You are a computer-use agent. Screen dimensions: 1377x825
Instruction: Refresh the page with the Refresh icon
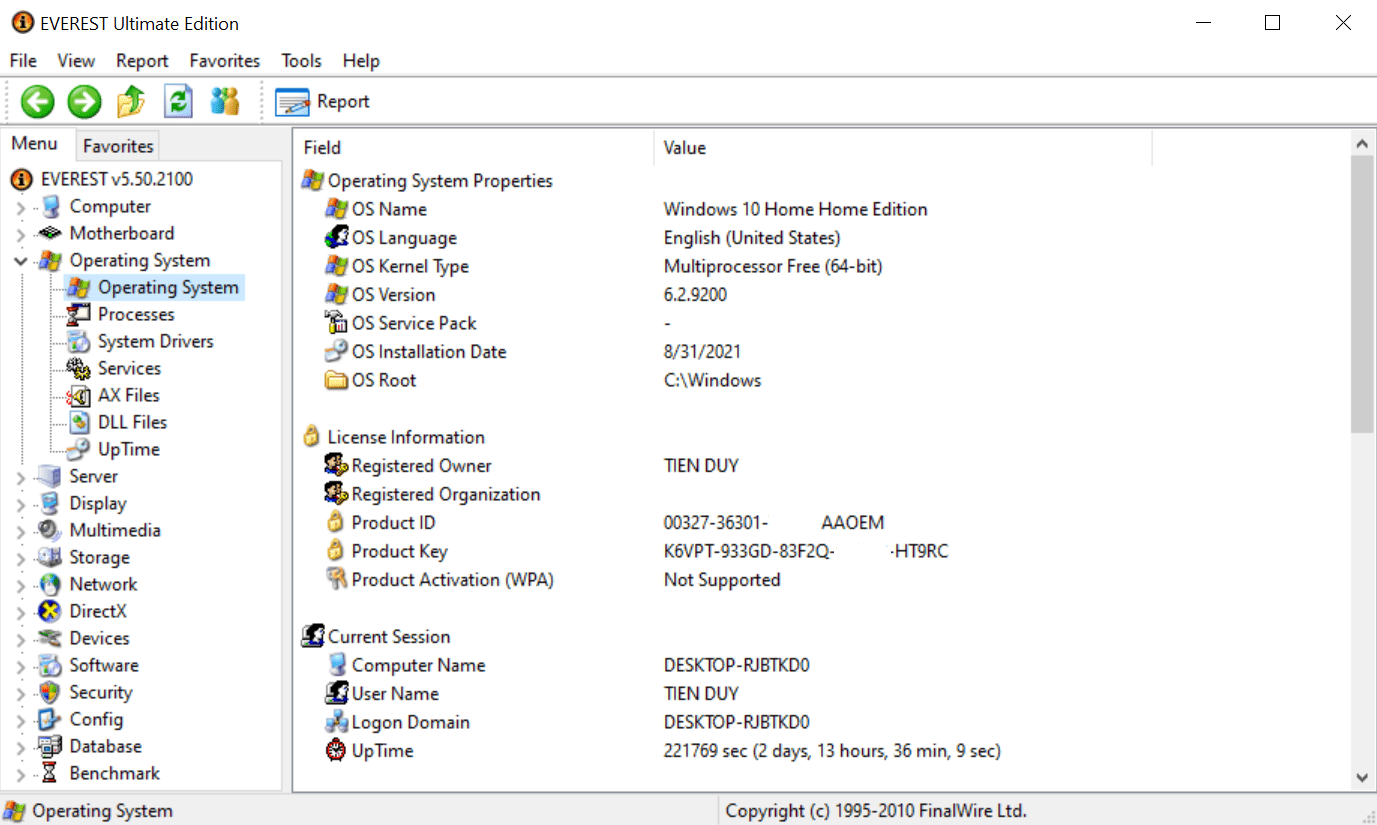point(178,101)
